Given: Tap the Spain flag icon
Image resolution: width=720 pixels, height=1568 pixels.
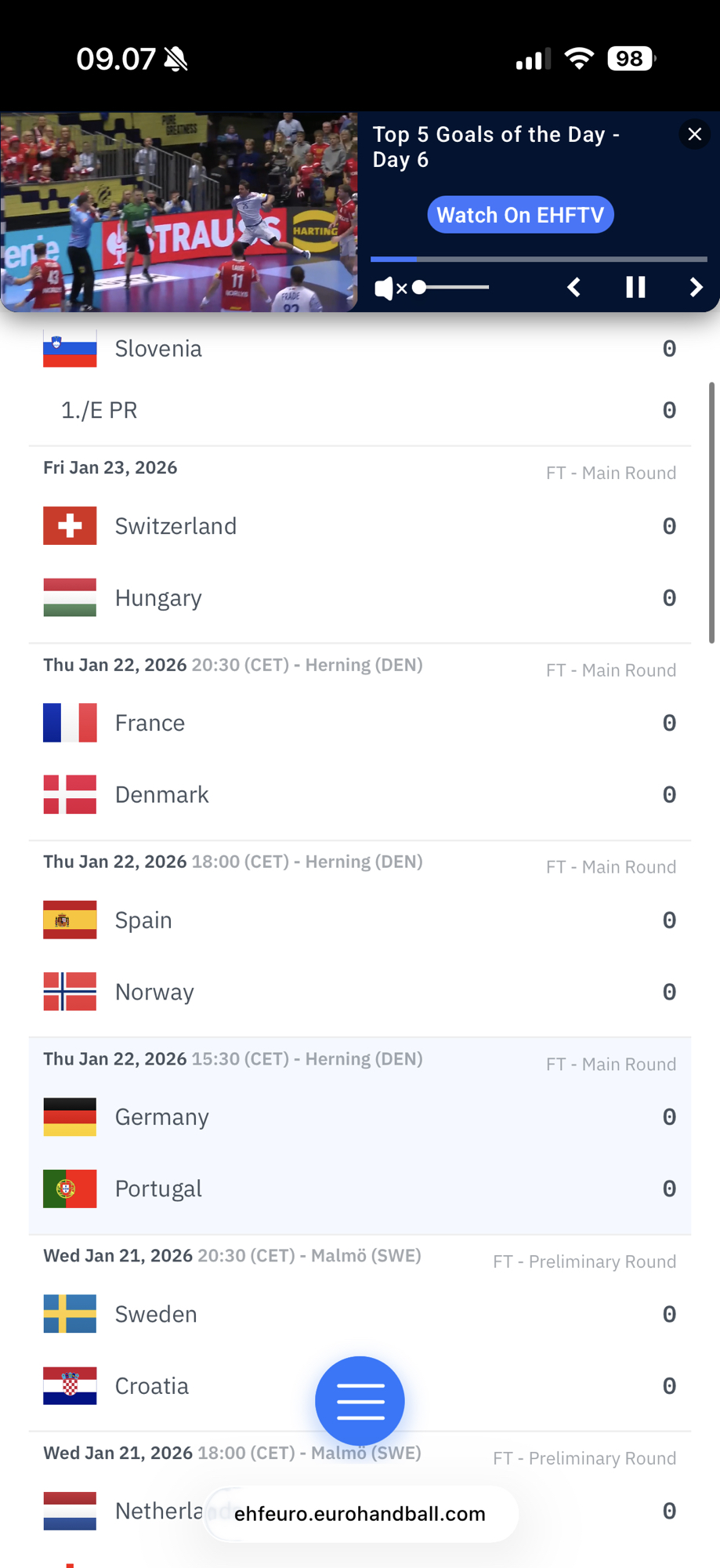Looking at the screenshot, I should [x=70, y=920].
